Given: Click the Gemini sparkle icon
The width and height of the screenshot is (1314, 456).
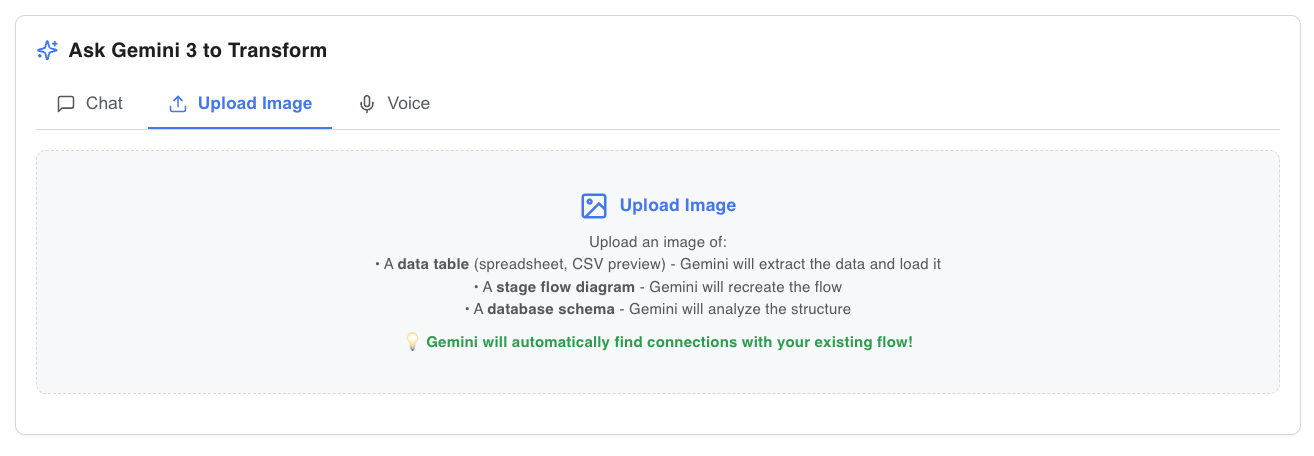Looking at the screenshot, I should 47,50.
